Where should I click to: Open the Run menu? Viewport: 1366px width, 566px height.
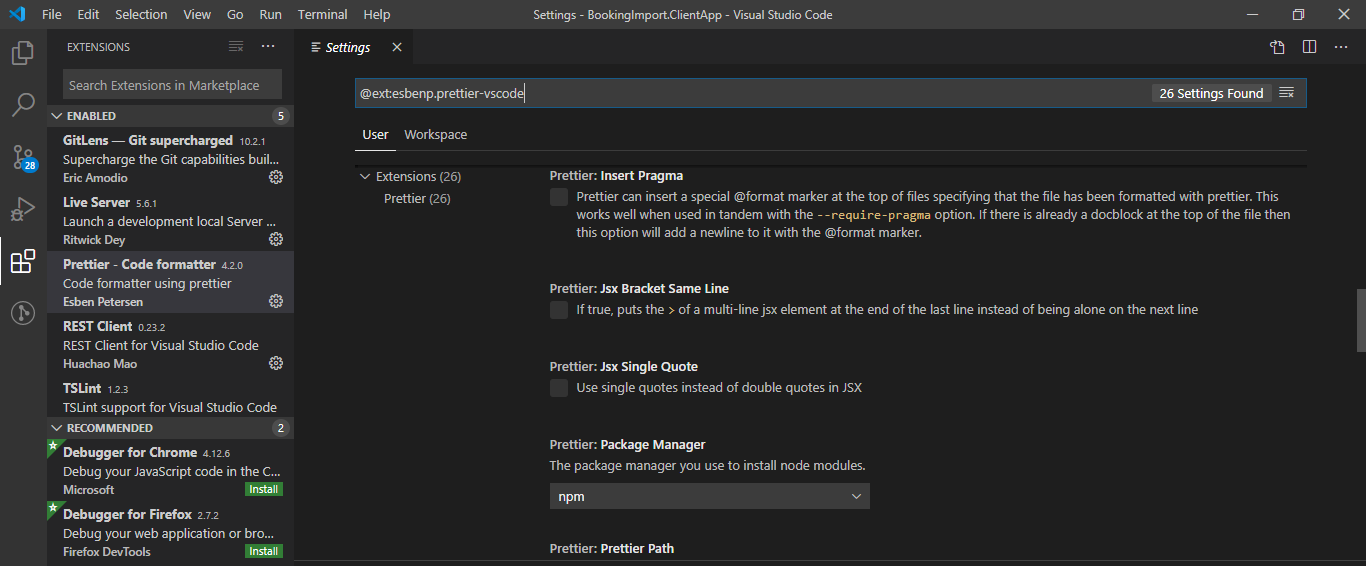pos(270,15)
